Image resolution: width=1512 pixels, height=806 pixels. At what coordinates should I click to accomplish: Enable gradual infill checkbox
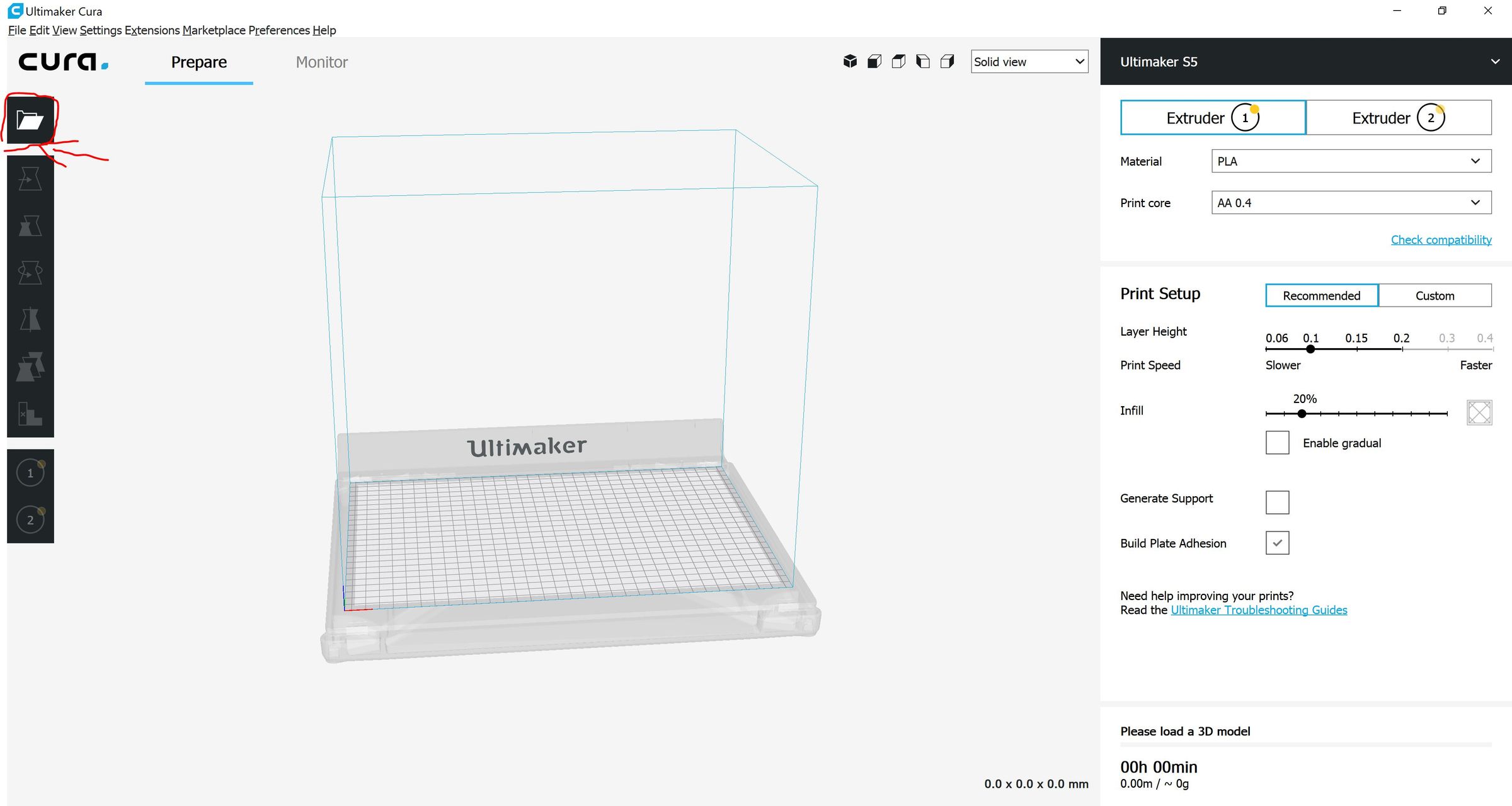click(1277, 443)
